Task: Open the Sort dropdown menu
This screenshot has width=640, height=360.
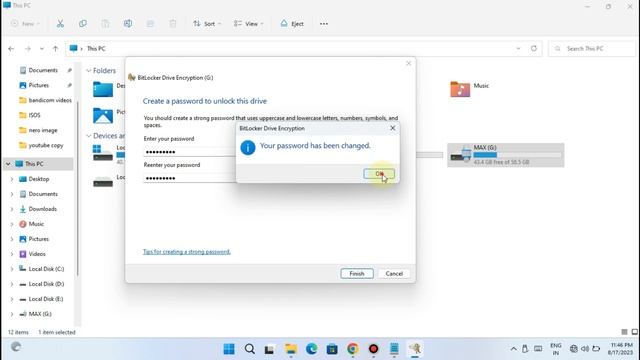Action: tap(207, 24)
